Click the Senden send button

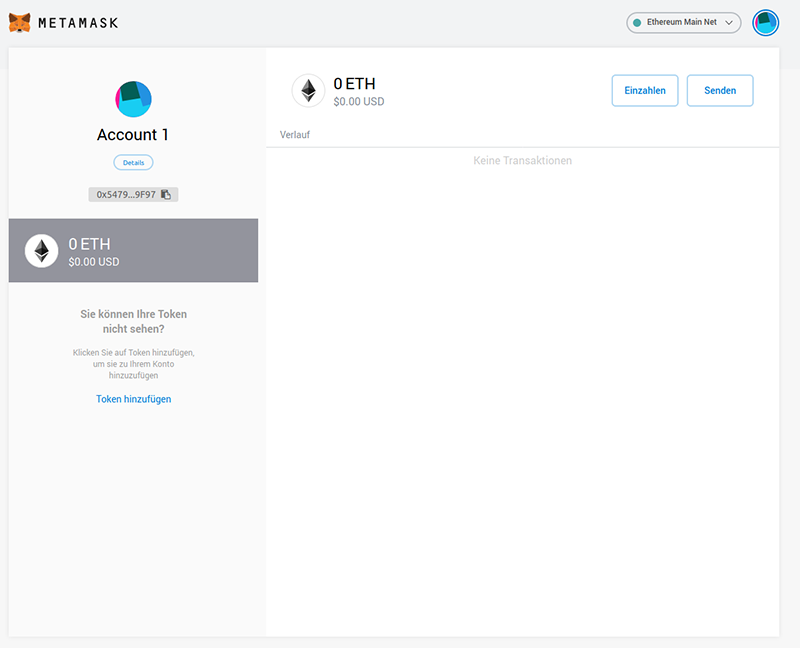coord(720,90)
